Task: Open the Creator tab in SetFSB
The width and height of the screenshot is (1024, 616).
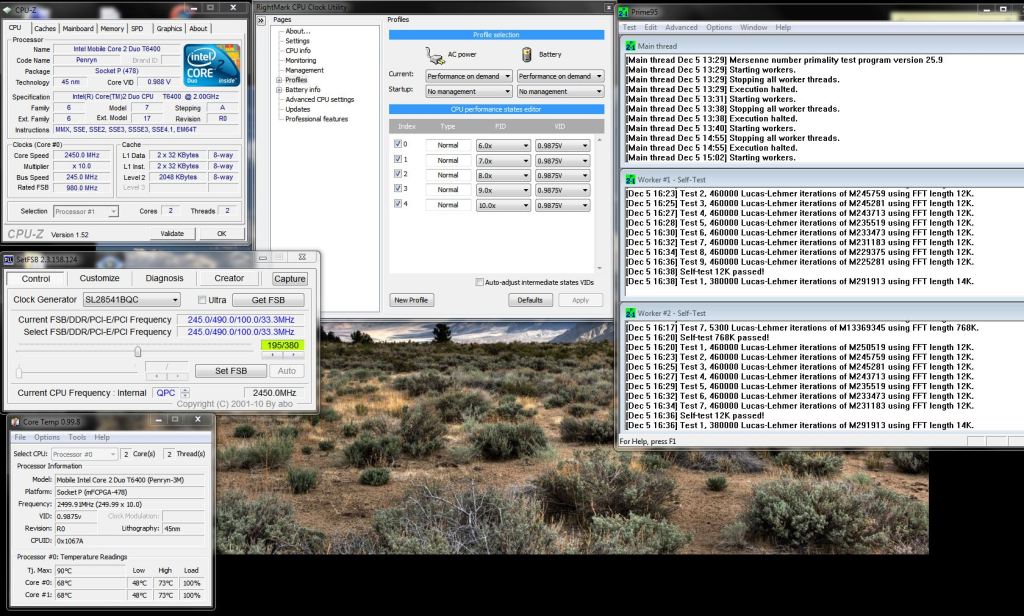Action: click(229, 278)
